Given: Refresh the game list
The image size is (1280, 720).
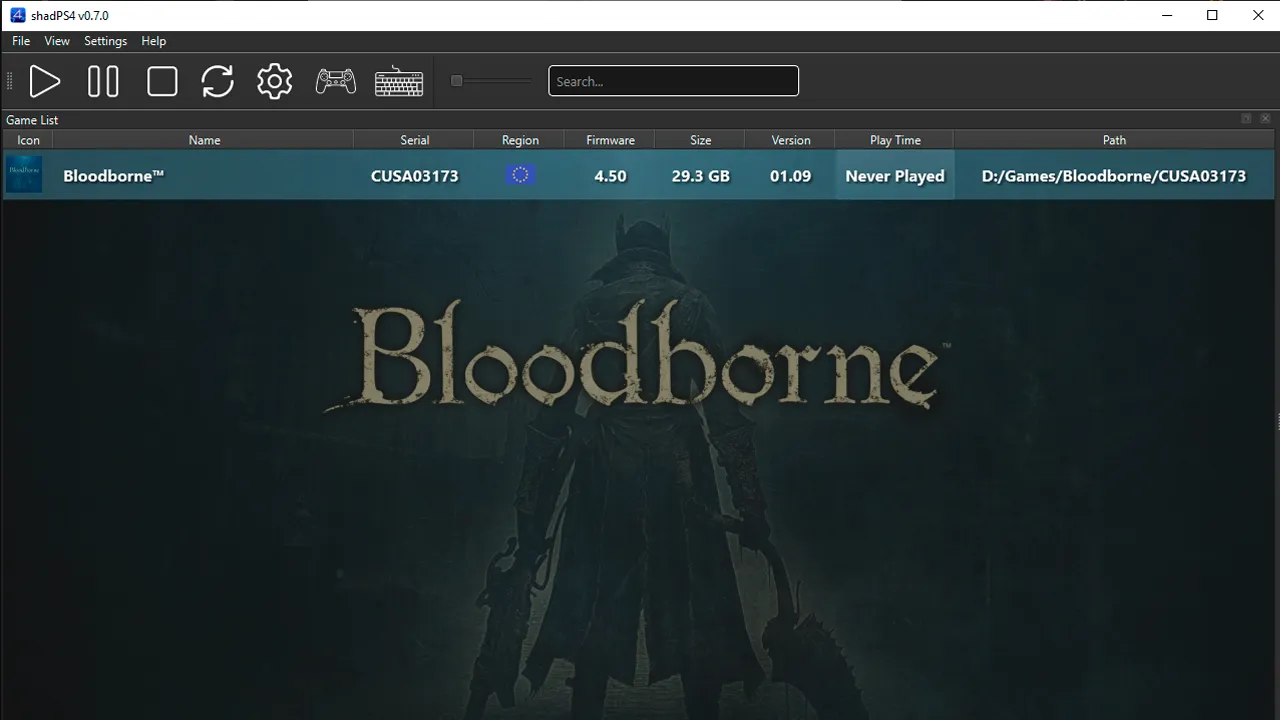Looking at the screenshot, I should pyautogui.click(x=217, y=81).
